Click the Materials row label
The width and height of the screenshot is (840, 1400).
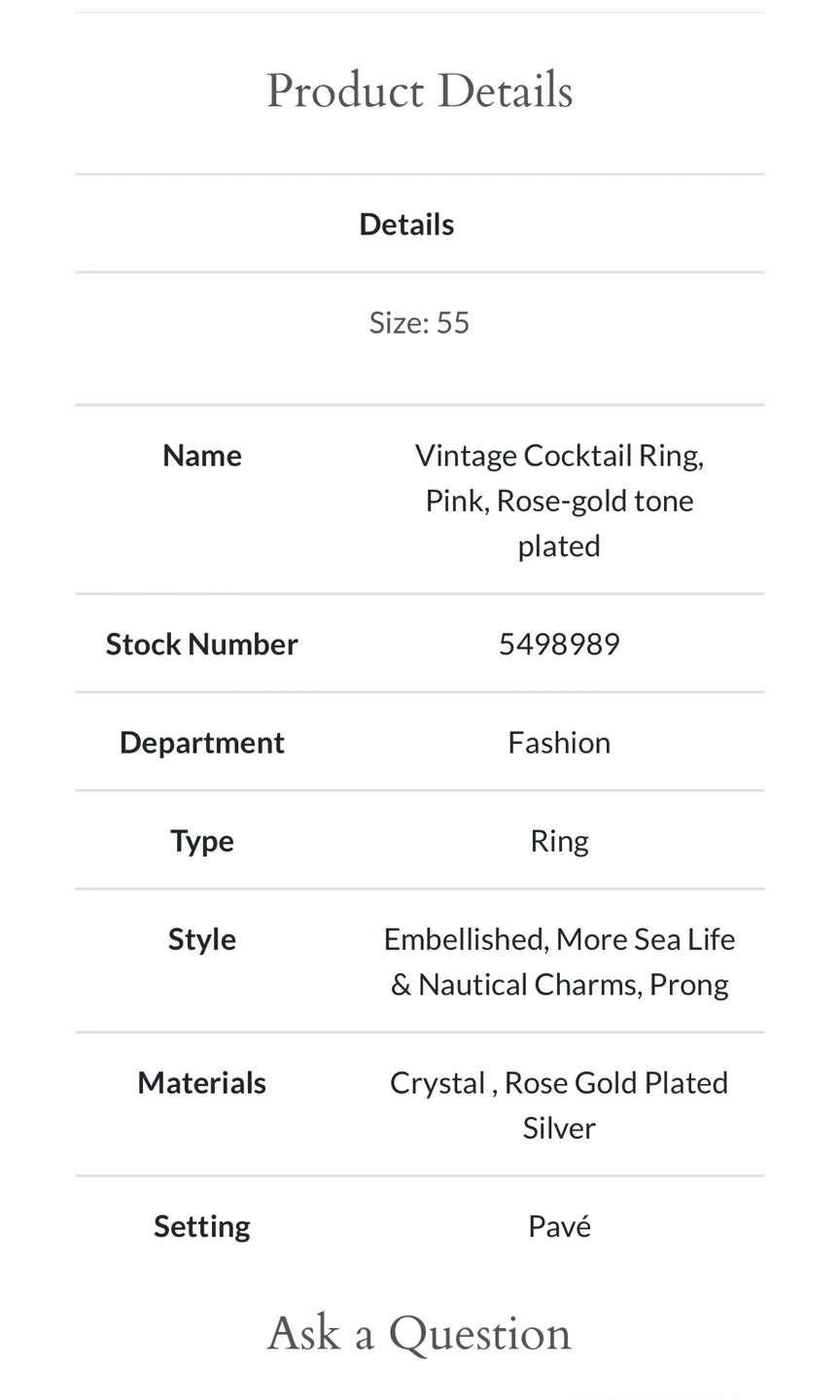pos(201,1082)
